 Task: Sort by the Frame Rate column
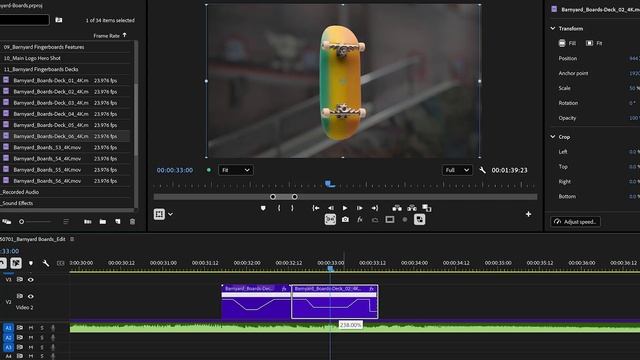(x=109, y=36)
